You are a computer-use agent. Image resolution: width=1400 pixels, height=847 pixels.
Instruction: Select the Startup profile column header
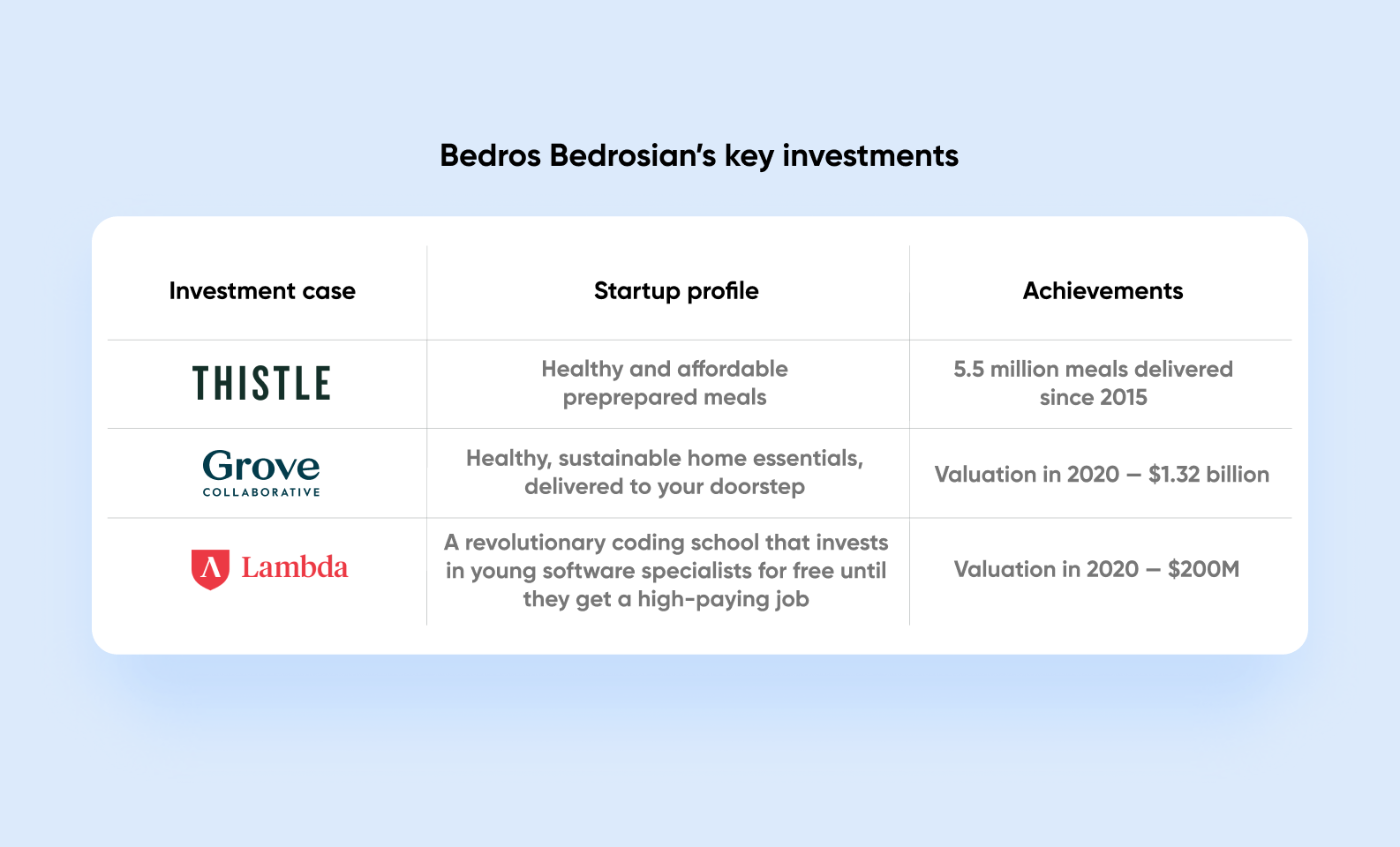pyautogui.click(x=676, y=291)
